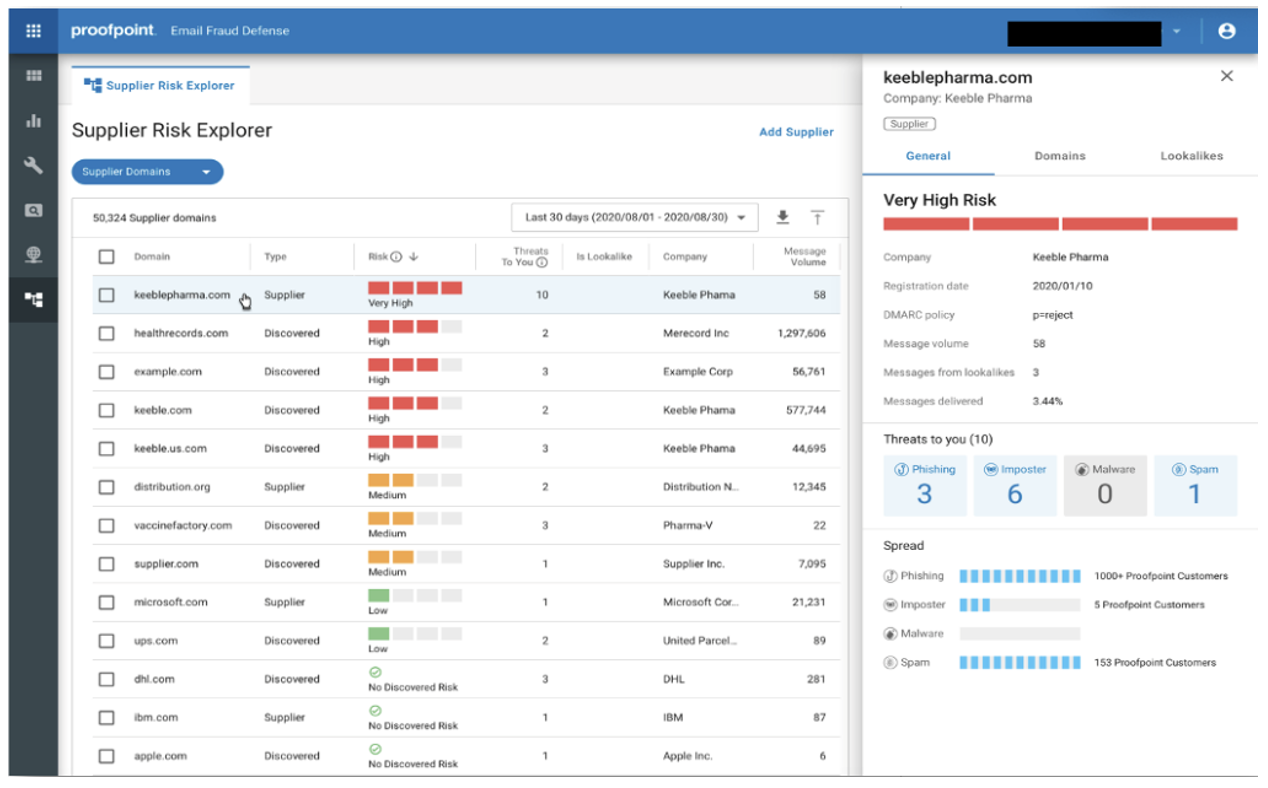Open the app launcher grid icon
The image size is (1268, 788).
33,31
